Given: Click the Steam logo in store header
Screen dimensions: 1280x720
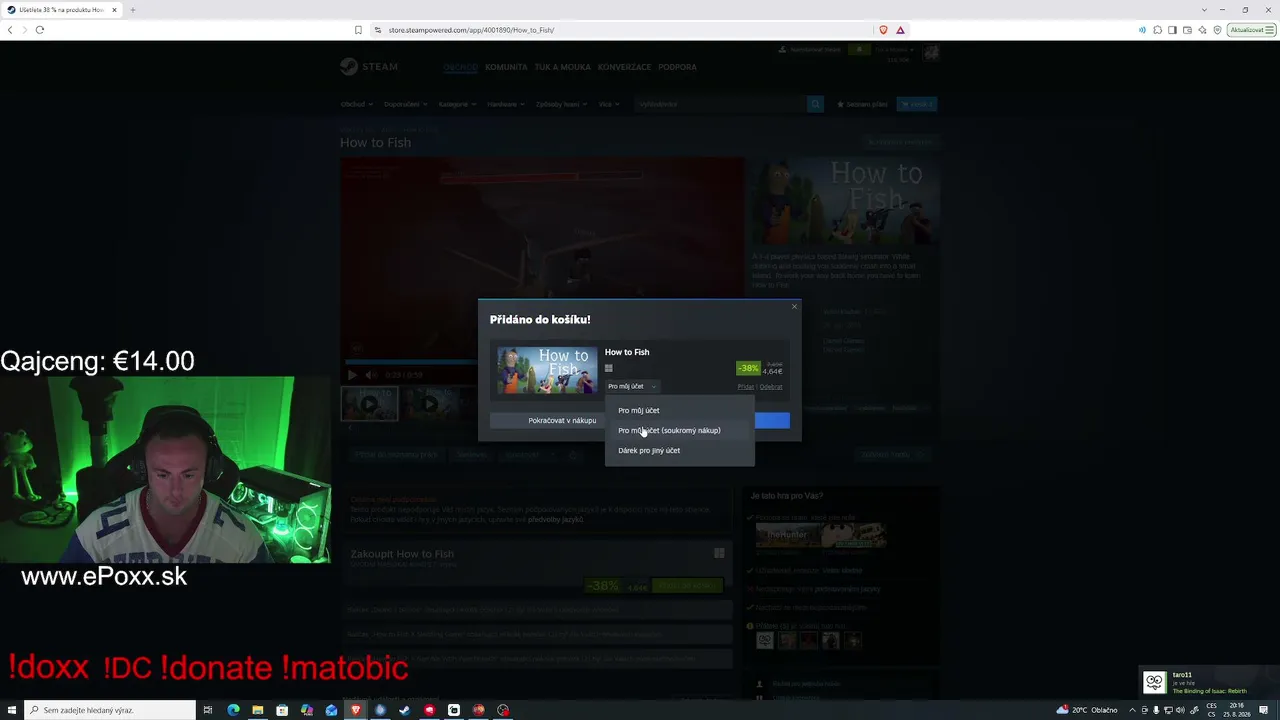Looking at the screenshot, I should [369, 67].
